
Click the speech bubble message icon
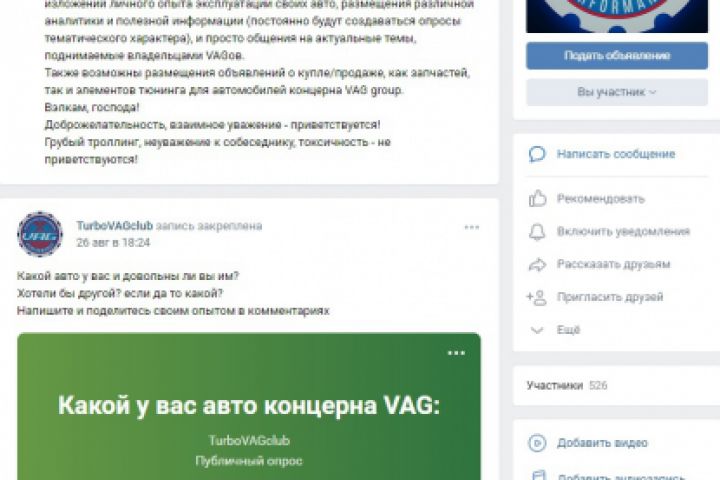[537, 154]
